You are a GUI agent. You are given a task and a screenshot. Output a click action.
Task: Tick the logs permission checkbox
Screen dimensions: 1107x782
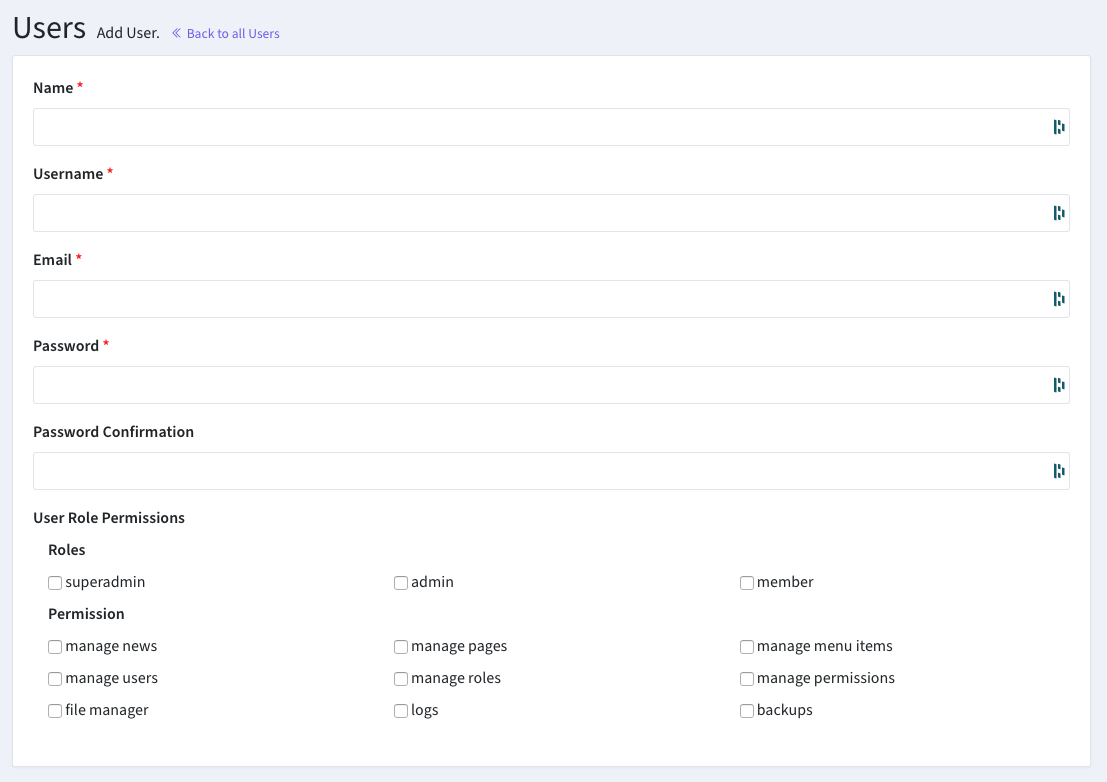[401, 711]
